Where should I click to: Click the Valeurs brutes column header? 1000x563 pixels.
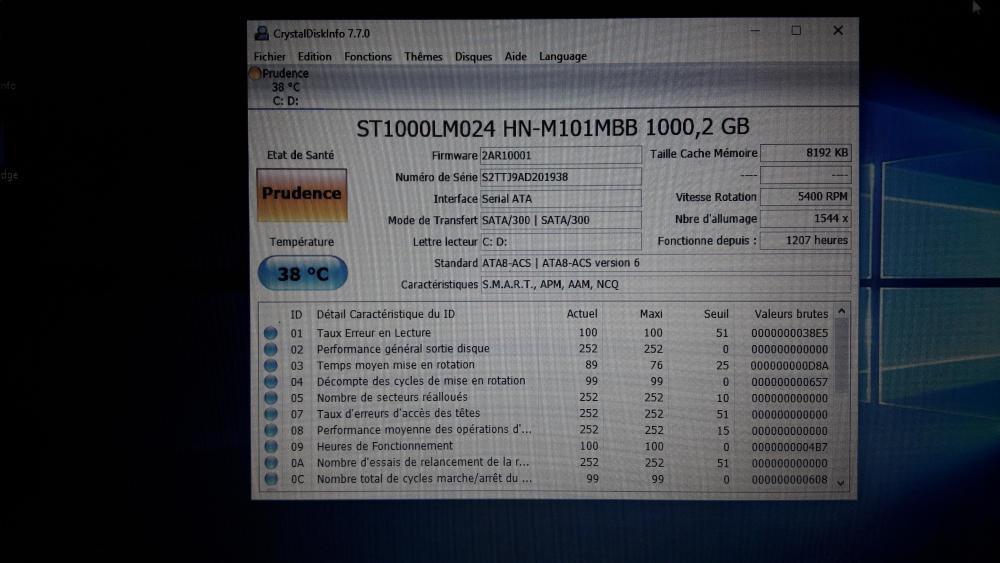[x=791, y=314]
